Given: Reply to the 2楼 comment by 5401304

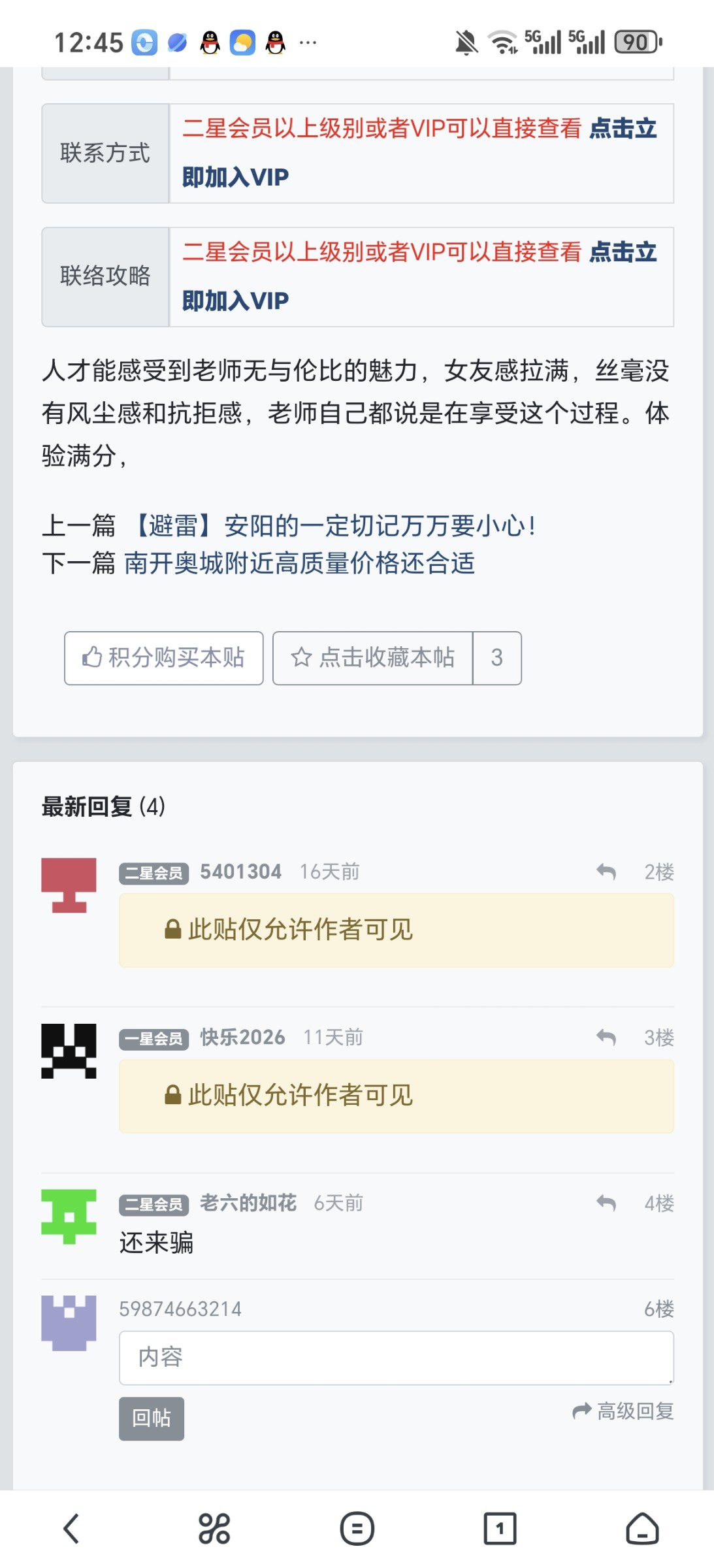Looking at the screenshot, I should [x=606, y=872].
